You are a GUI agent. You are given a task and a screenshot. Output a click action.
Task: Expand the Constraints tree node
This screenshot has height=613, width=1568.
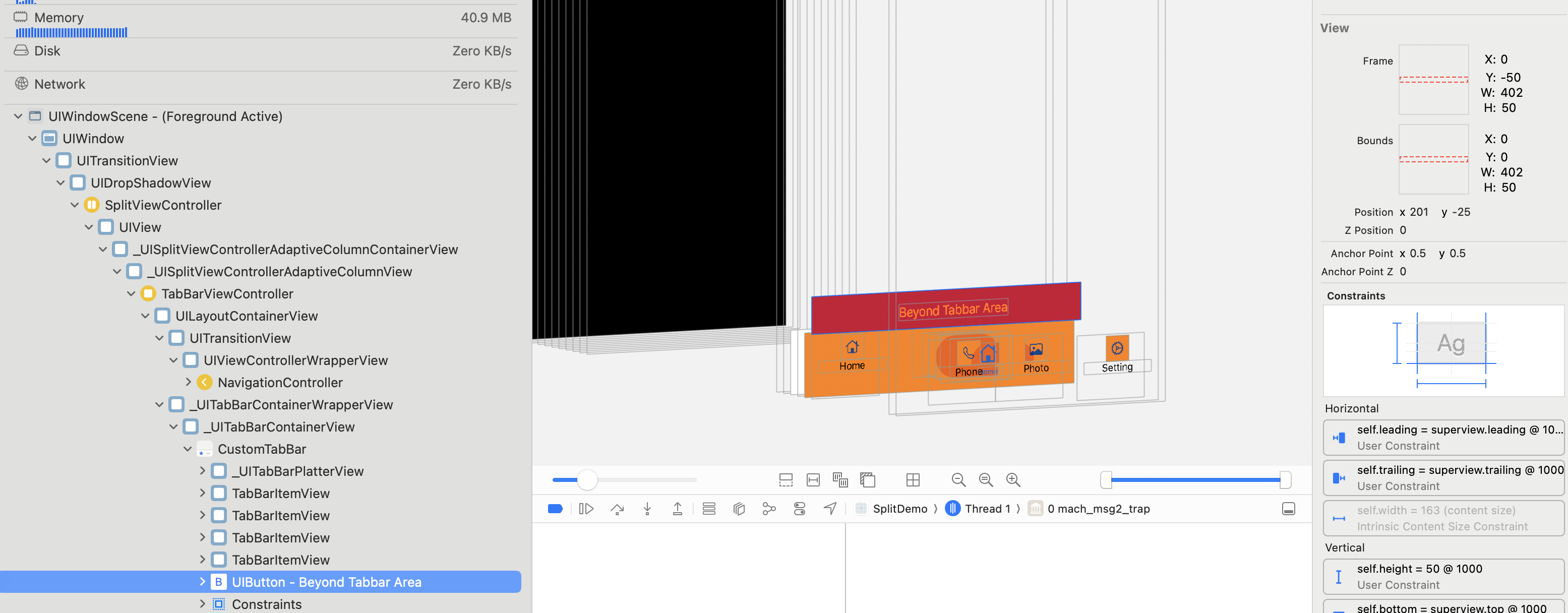pos(202,604)
